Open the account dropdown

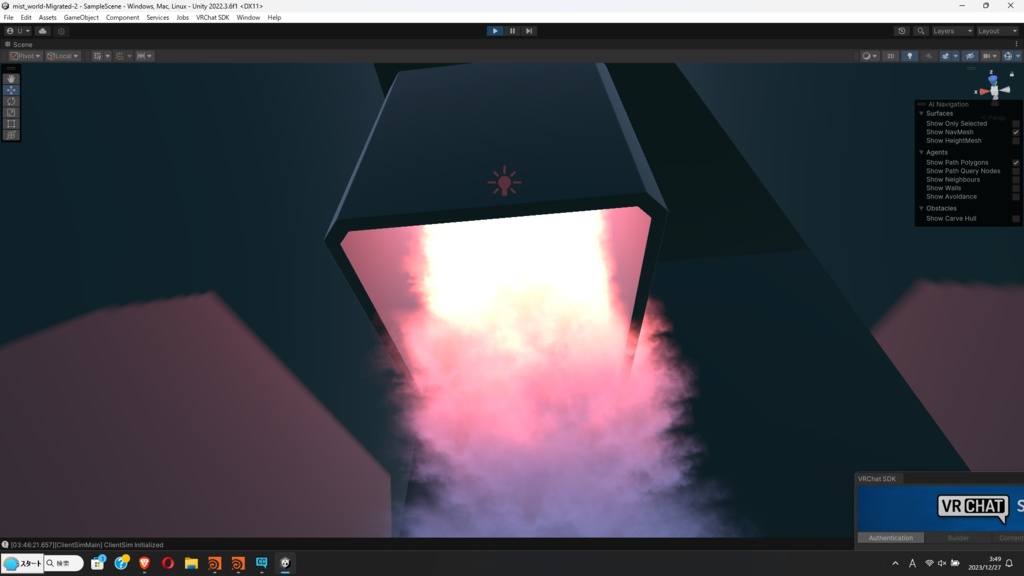pyautogui.click(x=18, y=31)
